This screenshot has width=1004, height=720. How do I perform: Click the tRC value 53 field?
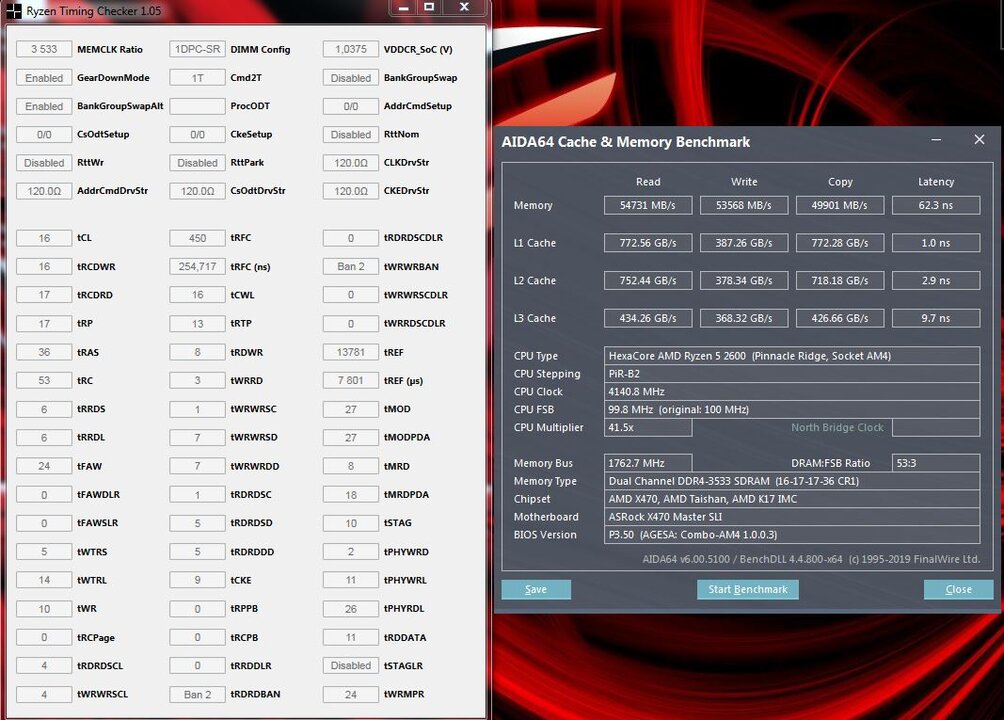(x=44, y=380)
